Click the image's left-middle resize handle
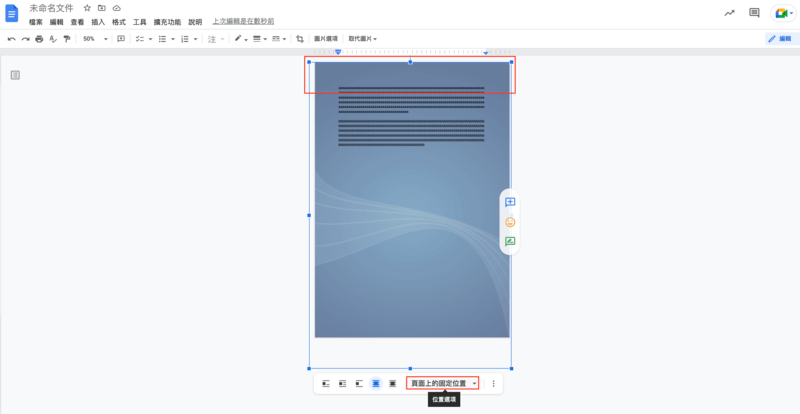 [x=309, y=215]
